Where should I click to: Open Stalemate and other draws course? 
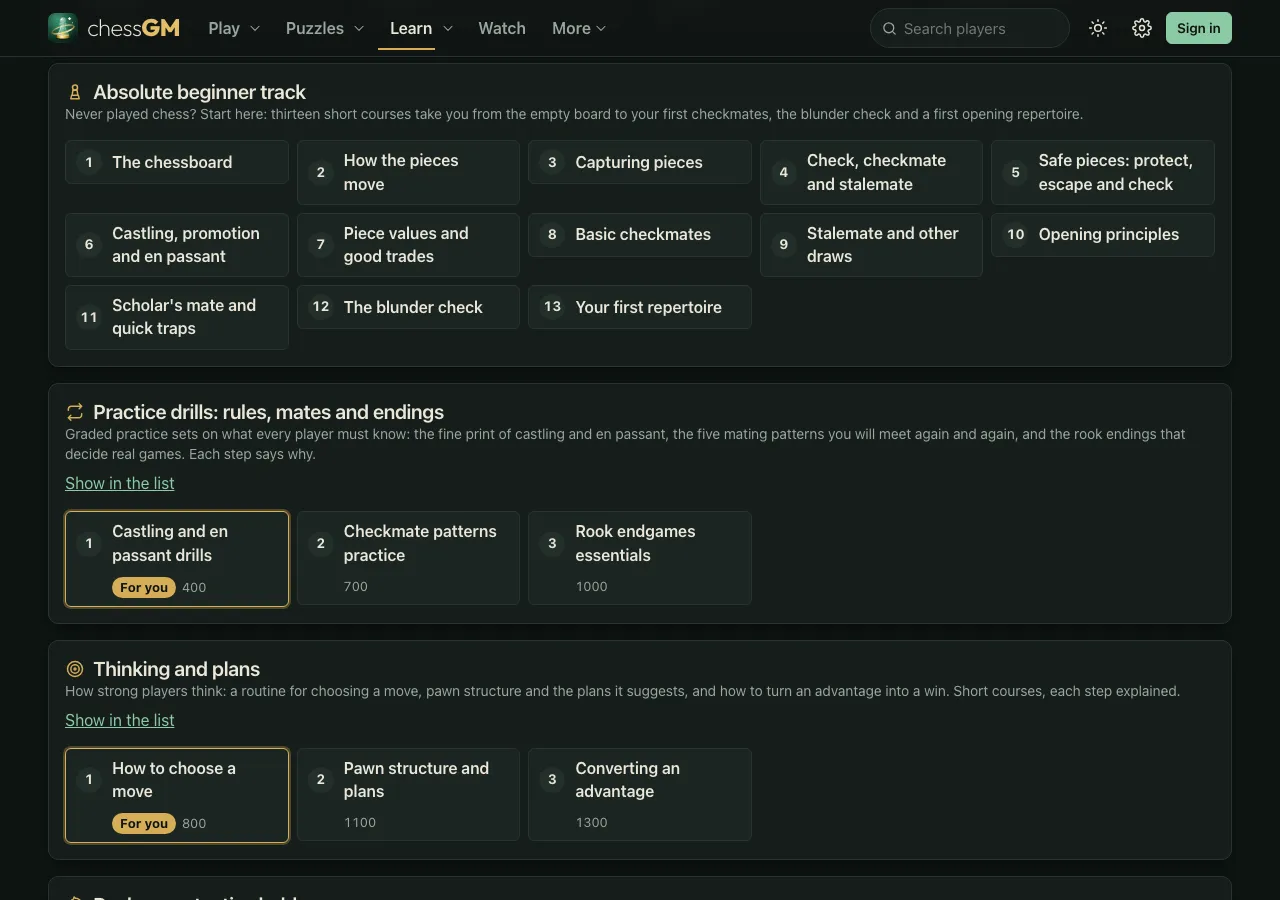(871, 245)
